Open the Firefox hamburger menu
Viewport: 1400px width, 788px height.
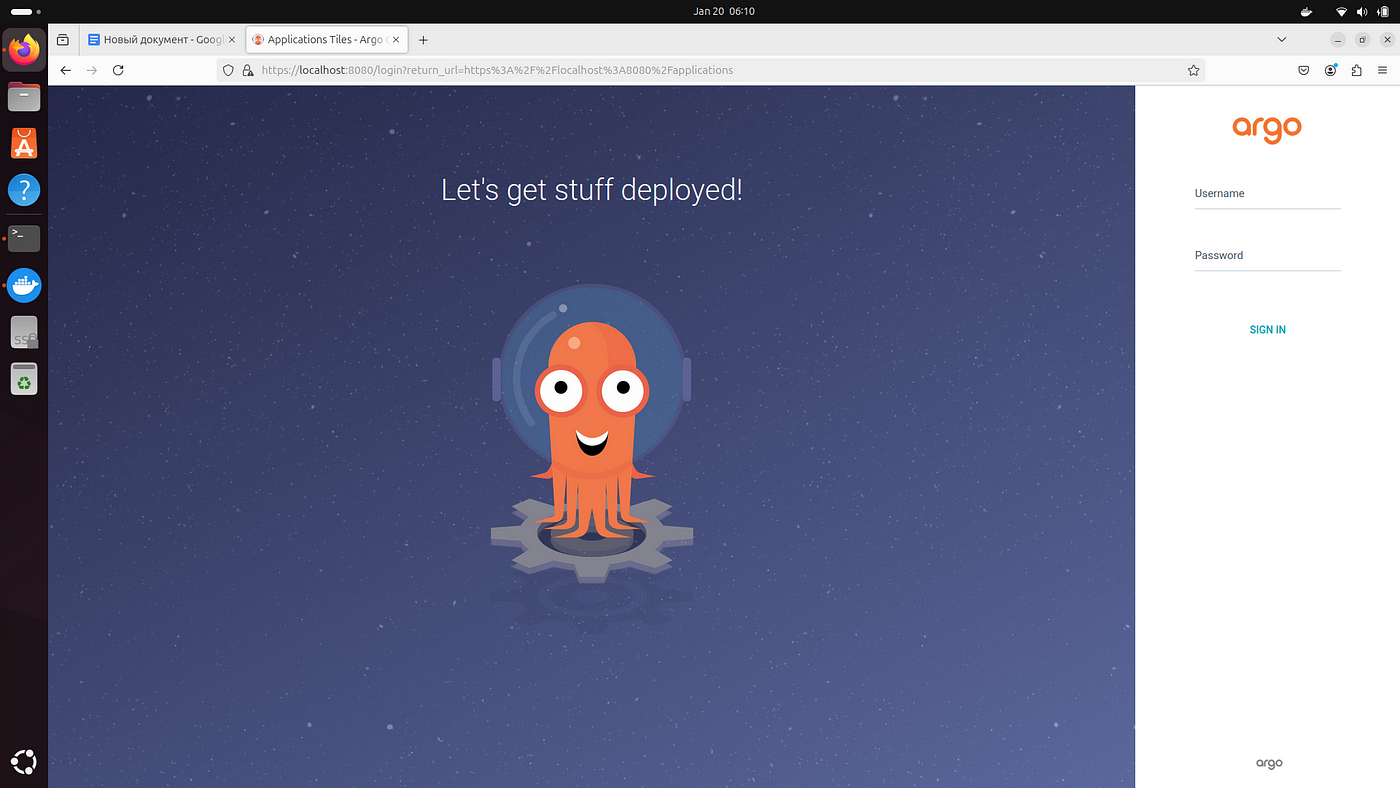tap(1383, 70)
